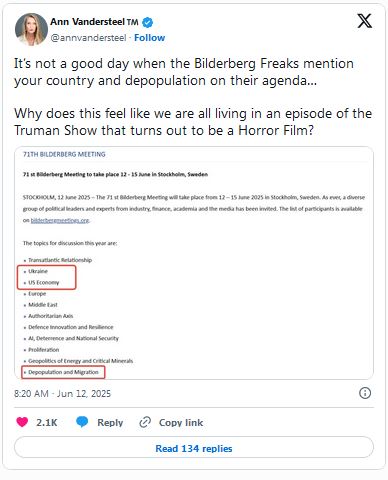Open the X logo link
This screenshot has height=480, width=388.
tap(364, 21)
